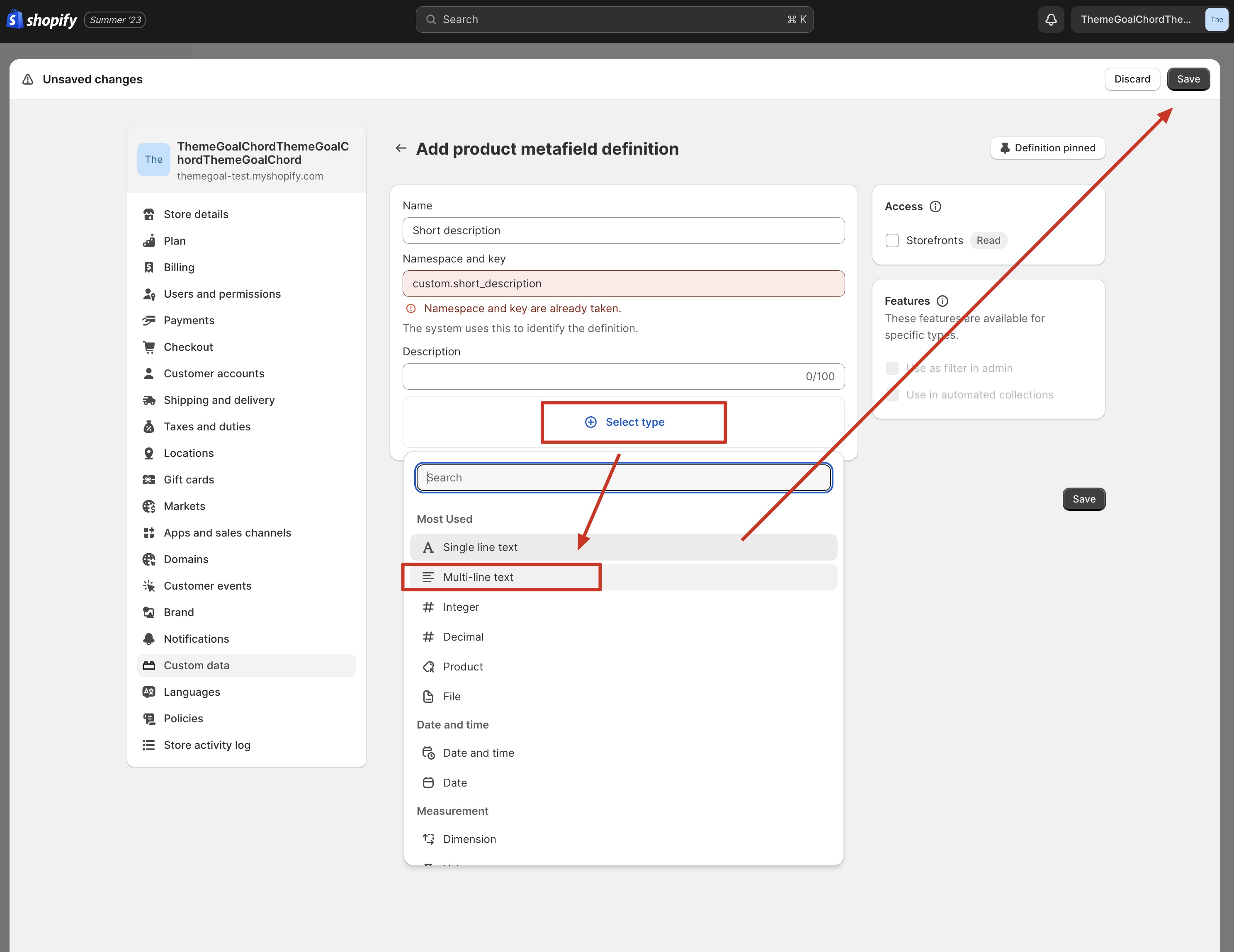Click the Features info icon
The width and height of the screenshot is (1234, 952).
pyautogui.click(x=943, y=301)
